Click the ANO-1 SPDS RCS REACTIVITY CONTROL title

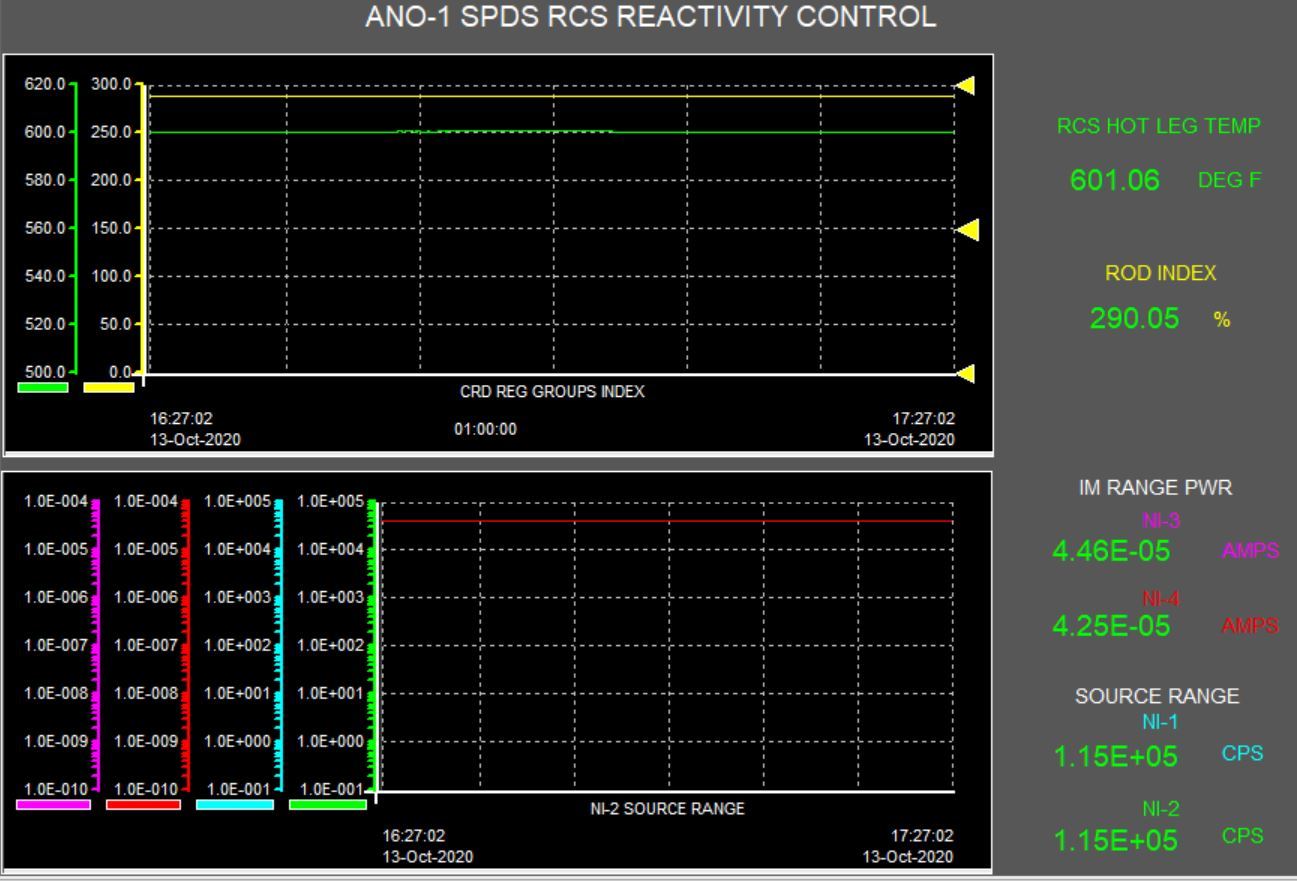tap(651, 17)
